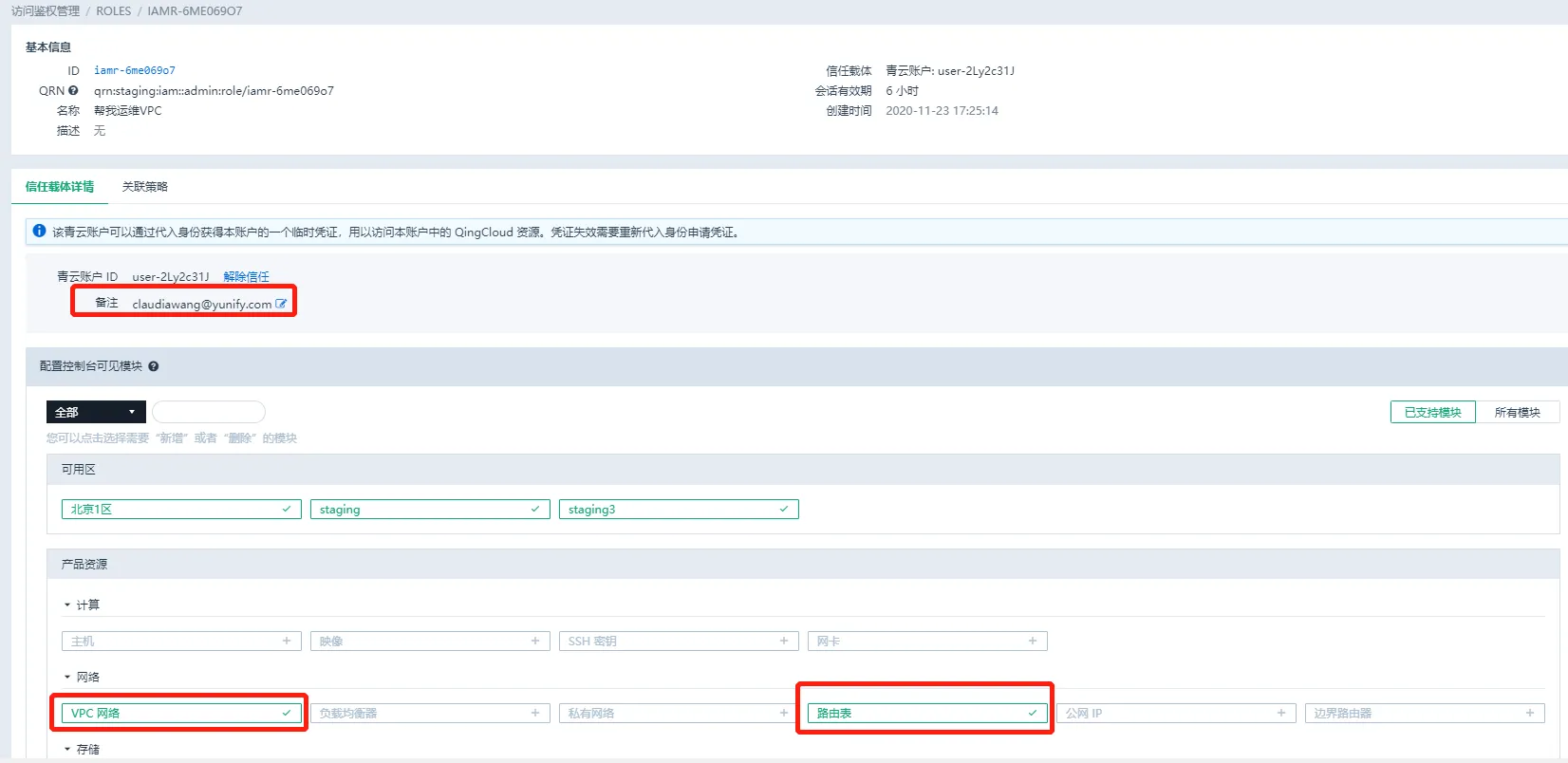Image resolution: width=1568 pixels, height=763 pixels.
Task: Click the module search input field
Action: point(208,412)
